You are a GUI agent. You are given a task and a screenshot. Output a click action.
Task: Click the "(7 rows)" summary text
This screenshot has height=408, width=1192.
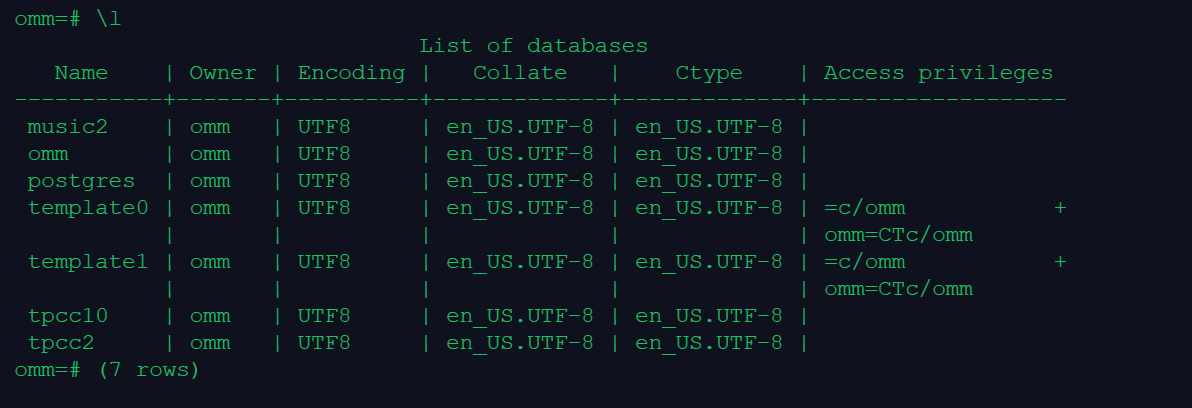(149, 370)
